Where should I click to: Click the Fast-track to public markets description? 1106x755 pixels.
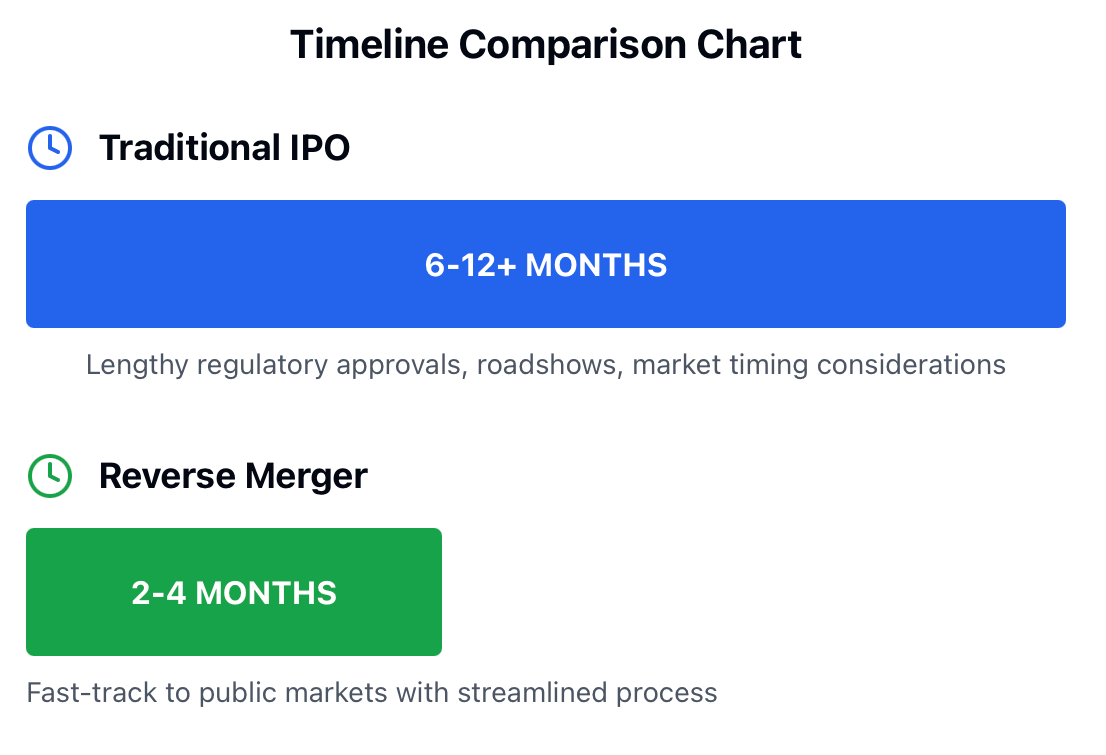pyautogui.click(x=372, y=693)
